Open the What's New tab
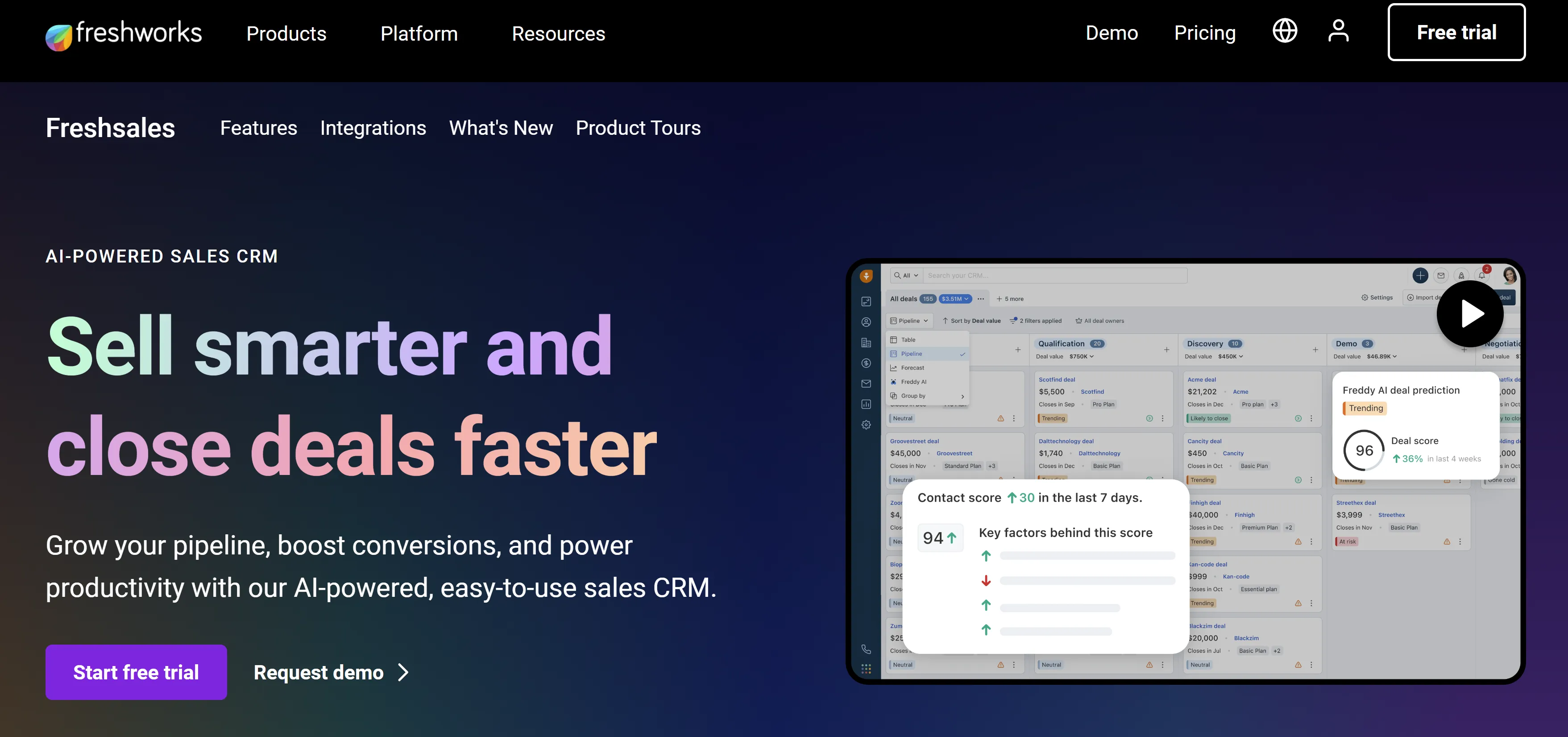 pyautogui.click(x=501, y=128)
